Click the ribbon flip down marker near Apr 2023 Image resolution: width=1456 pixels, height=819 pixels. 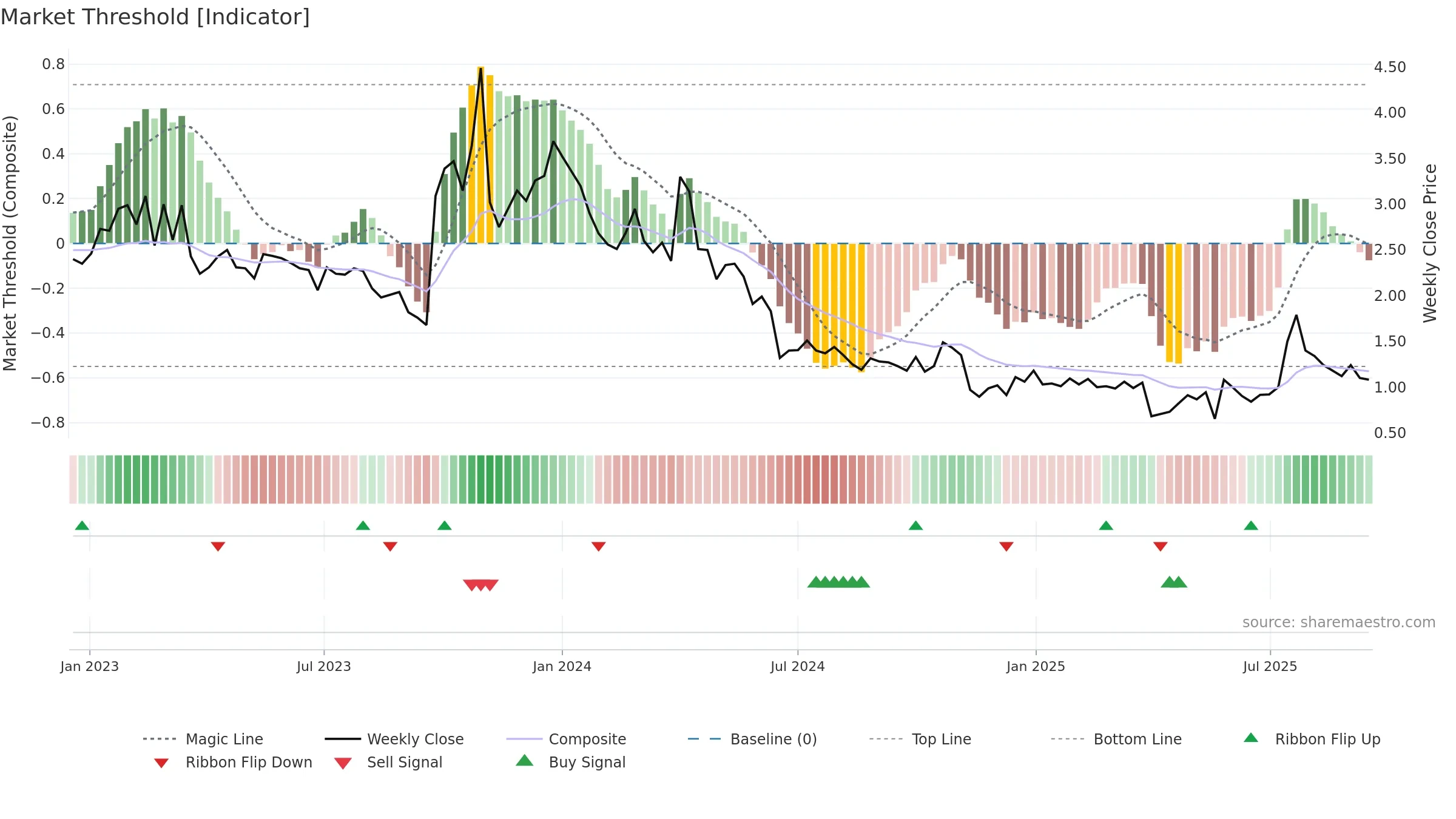click(x=218, y=547)
